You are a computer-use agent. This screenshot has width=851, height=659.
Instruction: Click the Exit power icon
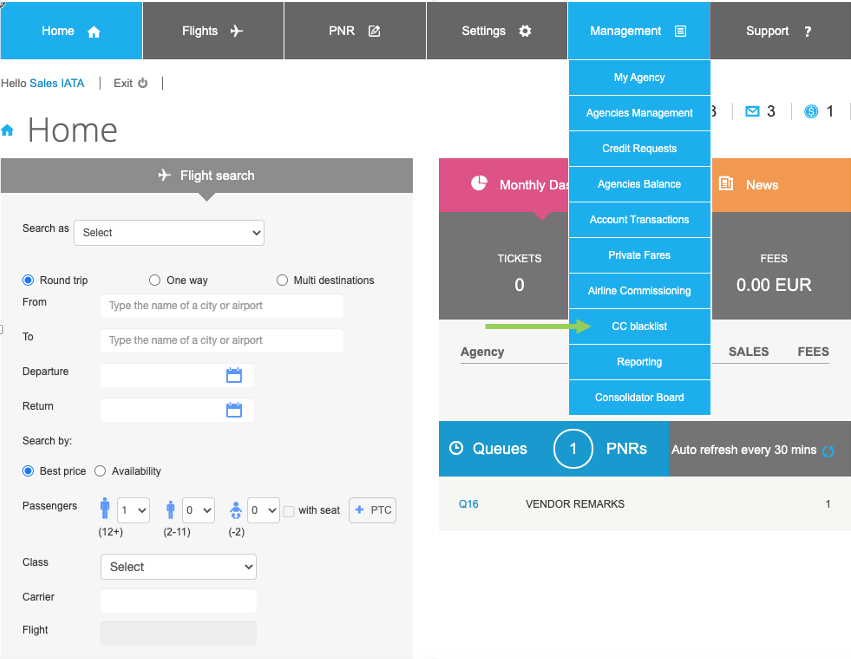143,83
